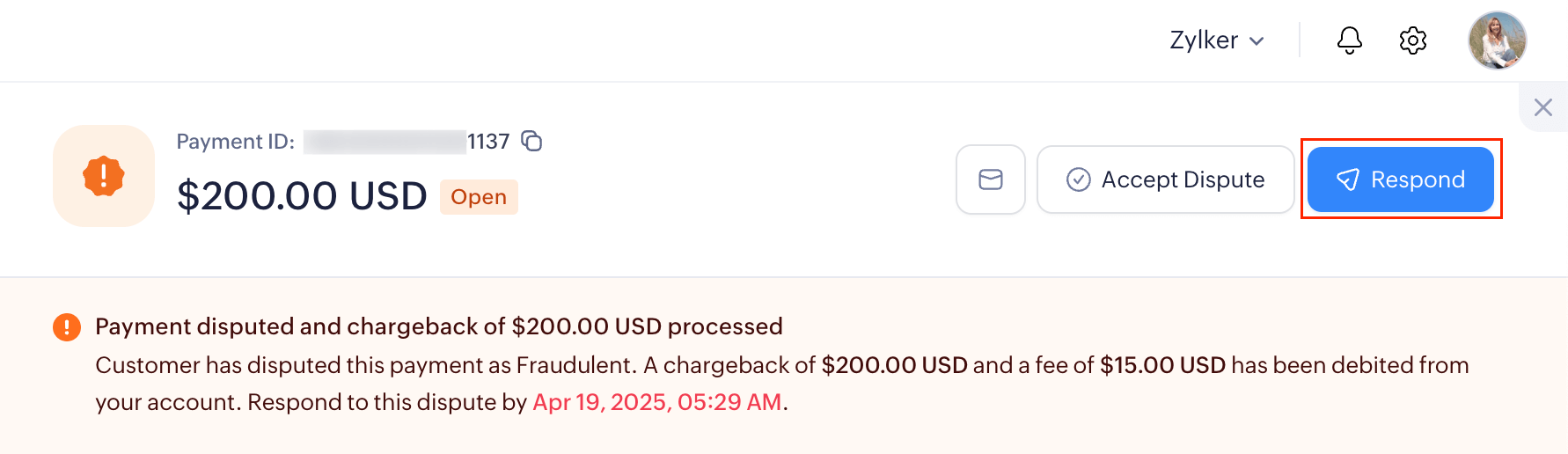Click the Apr 19, 2025 deadline date

[656, 402]
